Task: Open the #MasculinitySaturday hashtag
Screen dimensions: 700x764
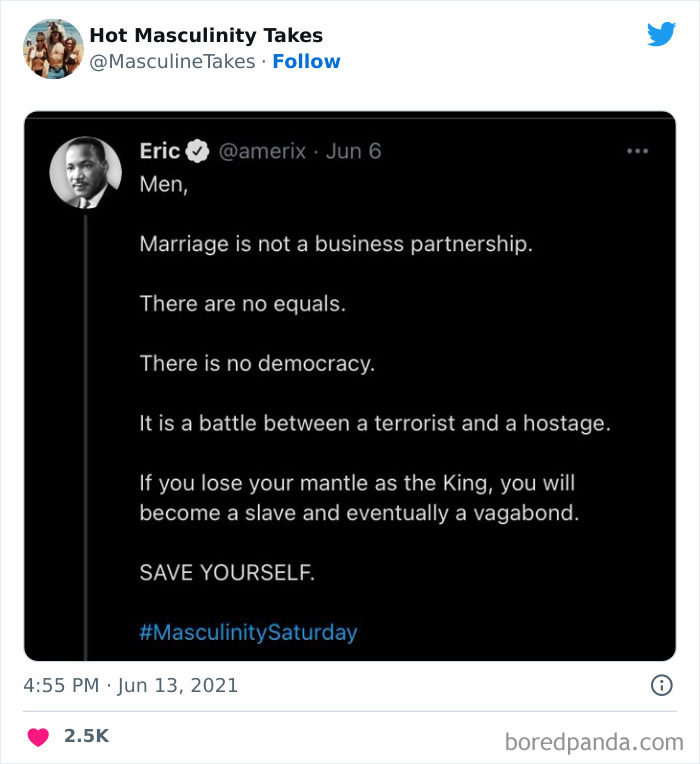Action: [248, 632]
